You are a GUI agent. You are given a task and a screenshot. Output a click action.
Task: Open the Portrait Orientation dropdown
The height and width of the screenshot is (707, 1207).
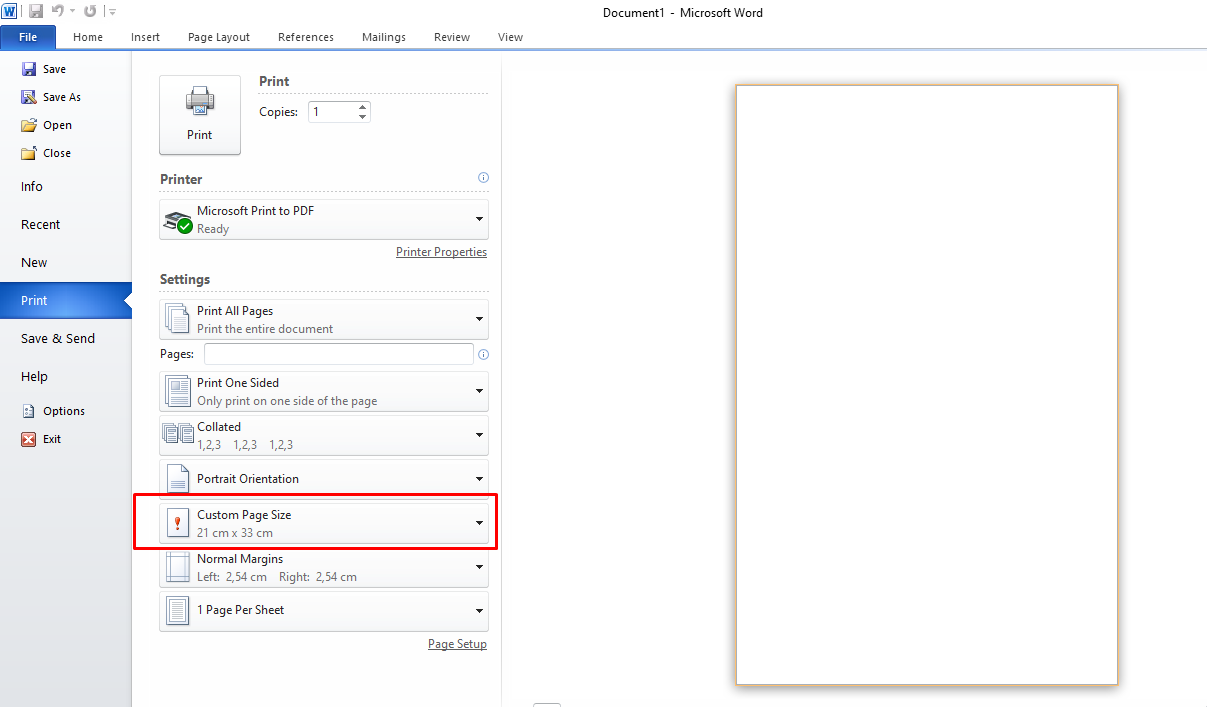click(x=324, y=478)
